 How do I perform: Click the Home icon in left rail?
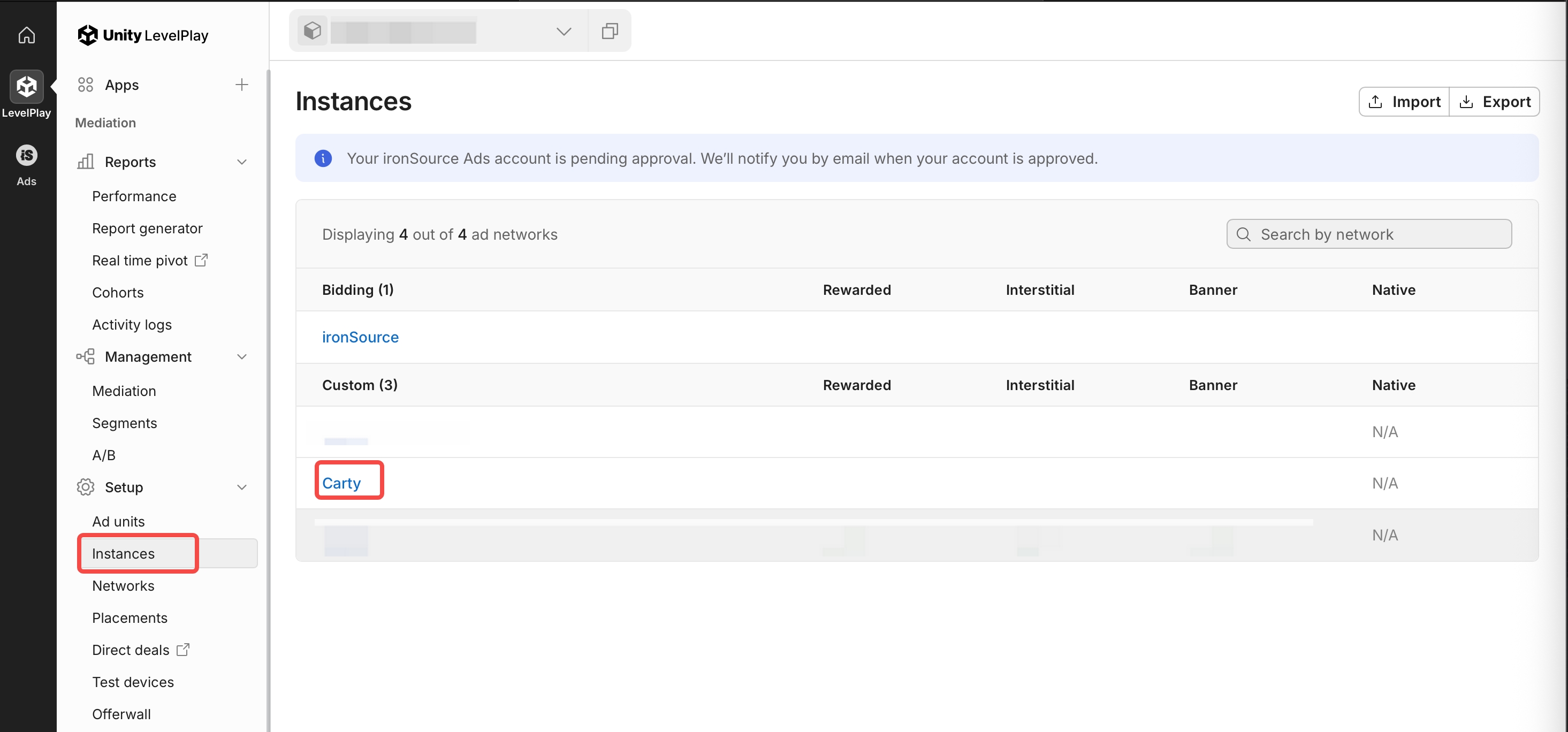coord(26,35)
